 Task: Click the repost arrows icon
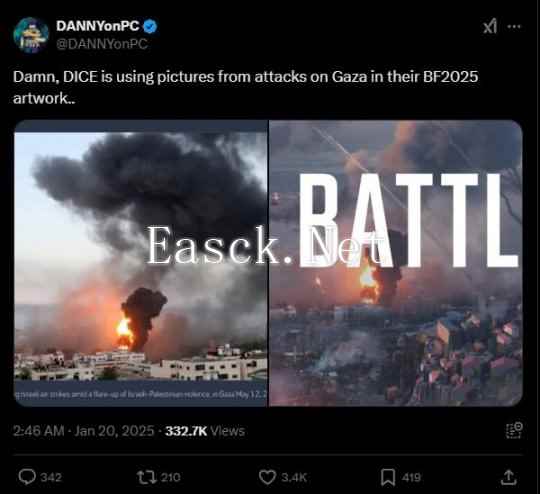147,477
